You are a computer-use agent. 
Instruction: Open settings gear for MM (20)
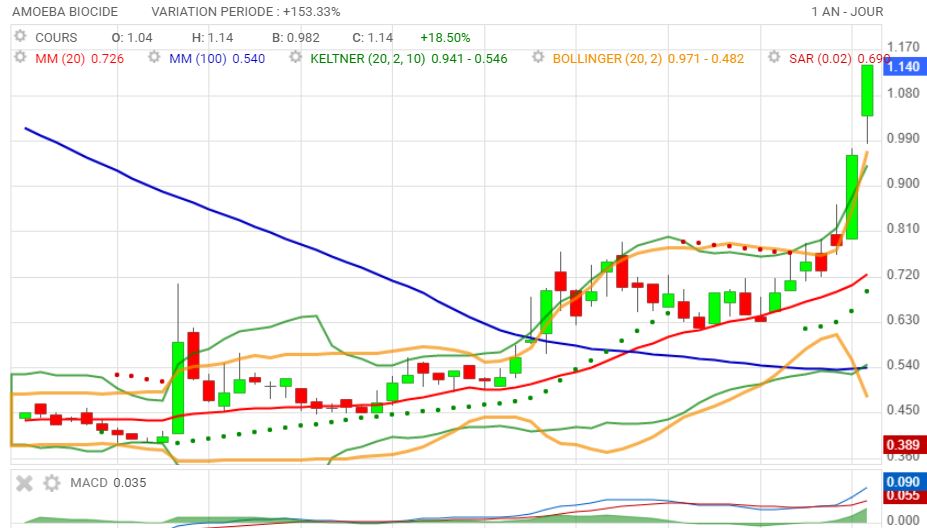tap(20, 58)
